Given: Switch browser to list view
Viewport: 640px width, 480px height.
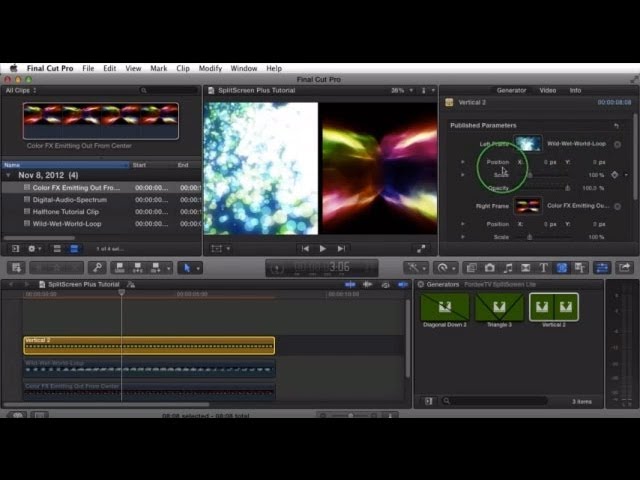Looking at the screenshot, I should pyautogui.click(x=74, y=249).
